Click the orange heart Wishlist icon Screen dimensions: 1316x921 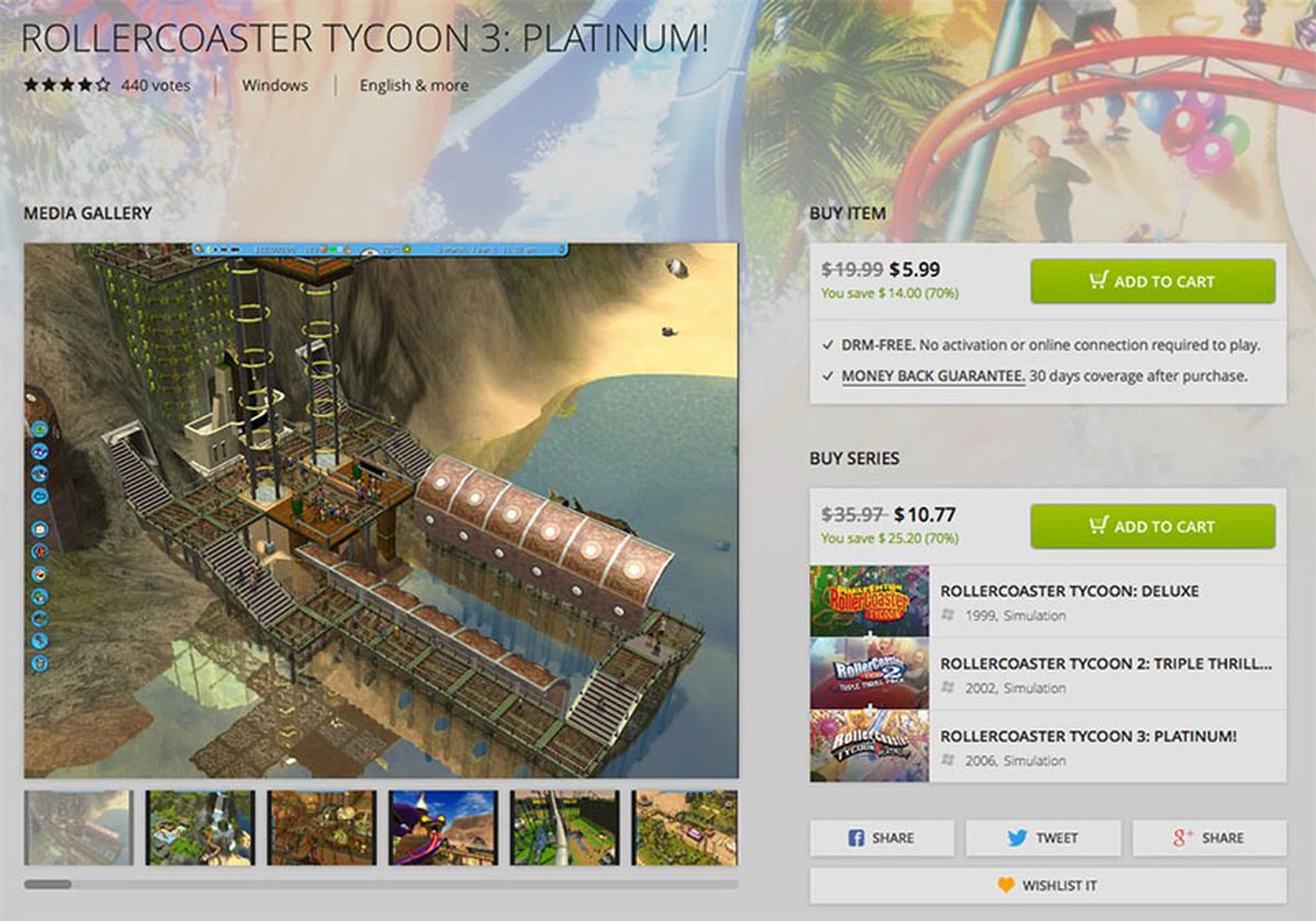click(x=1006, y=885)
